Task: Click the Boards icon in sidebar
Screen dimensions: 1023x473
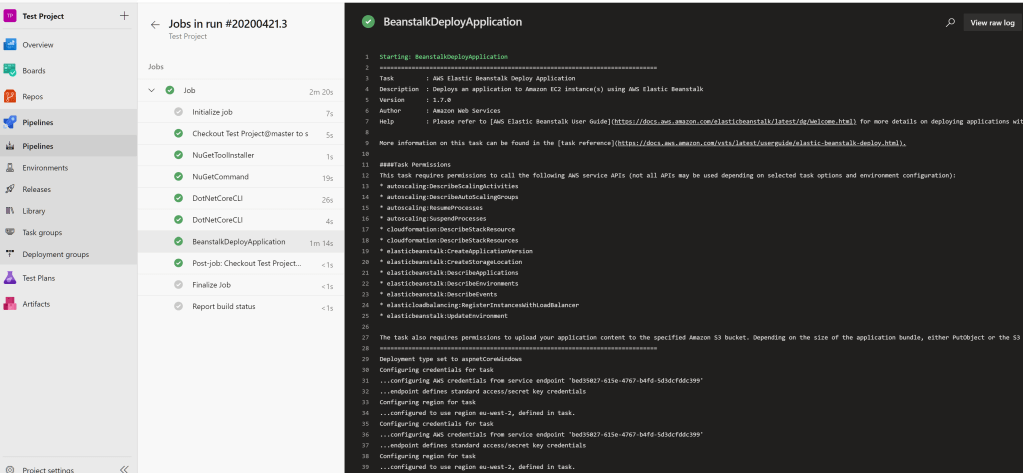Action: coord(10,70)
